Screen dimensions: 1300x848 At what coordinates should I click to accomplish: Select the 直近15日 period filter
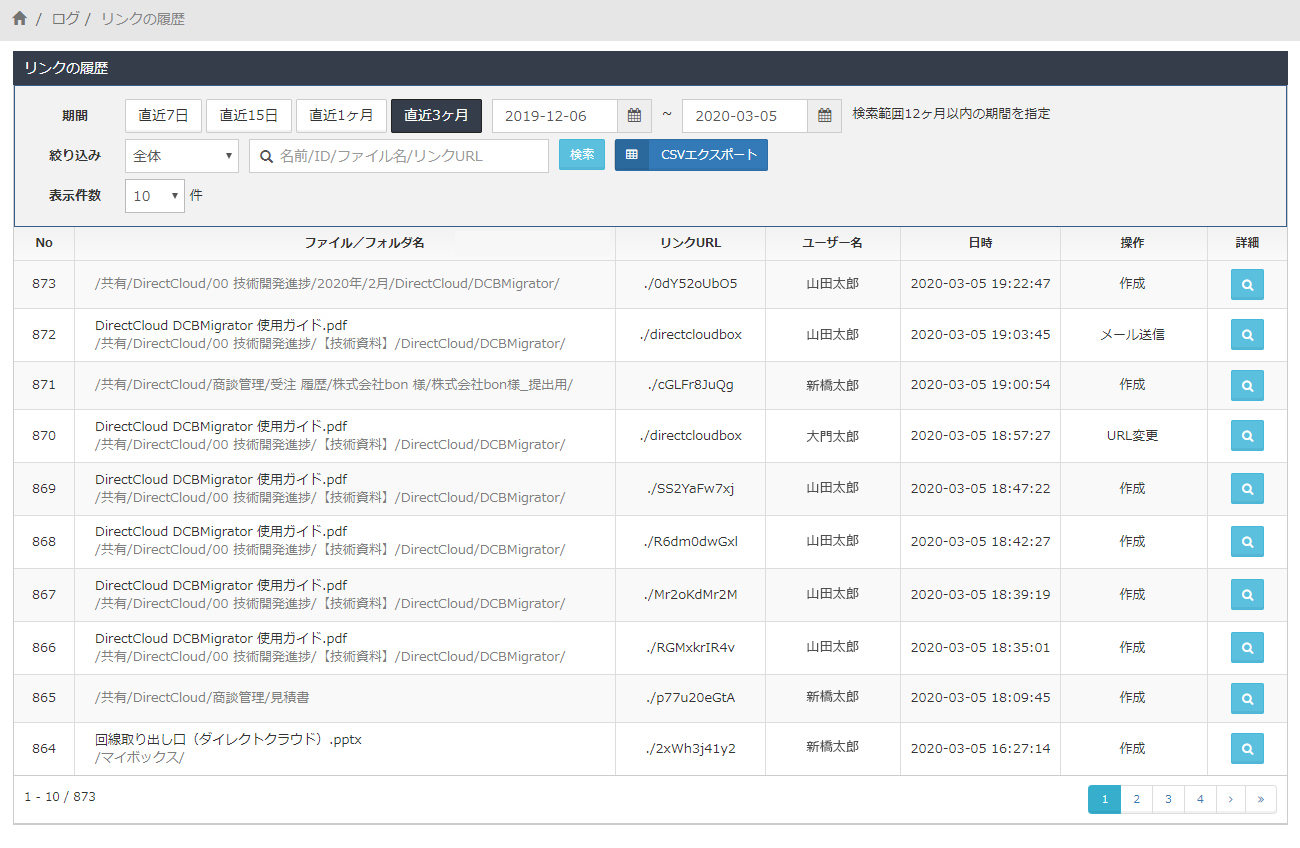click(249, 116)
